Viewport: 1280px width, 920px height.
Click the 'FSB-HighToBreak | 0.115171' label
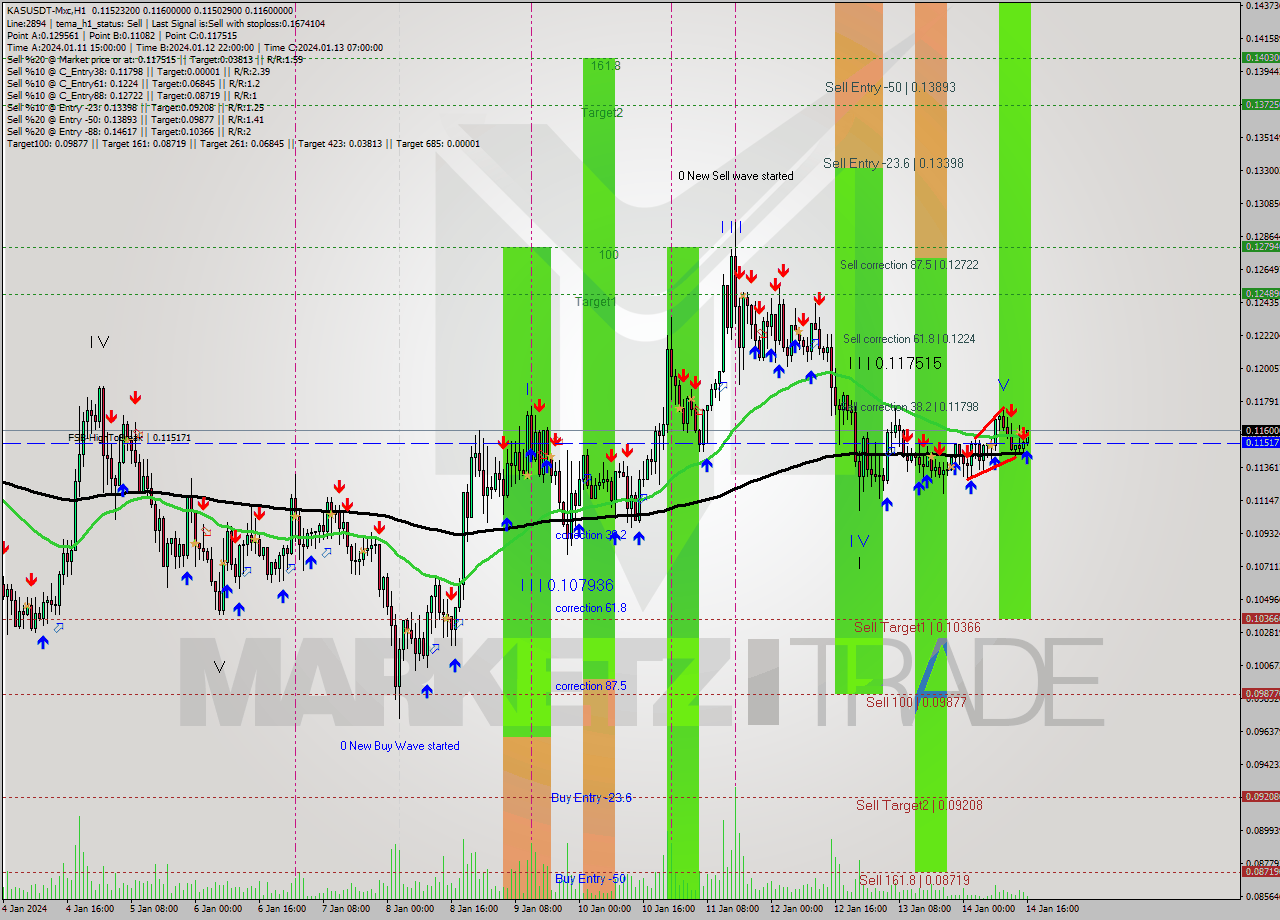click(x=129, y=438)
